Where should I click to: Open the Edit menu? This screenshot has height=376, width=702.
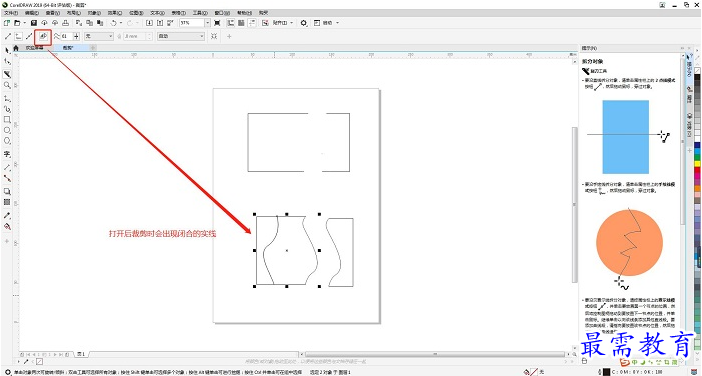pos(32,13)
